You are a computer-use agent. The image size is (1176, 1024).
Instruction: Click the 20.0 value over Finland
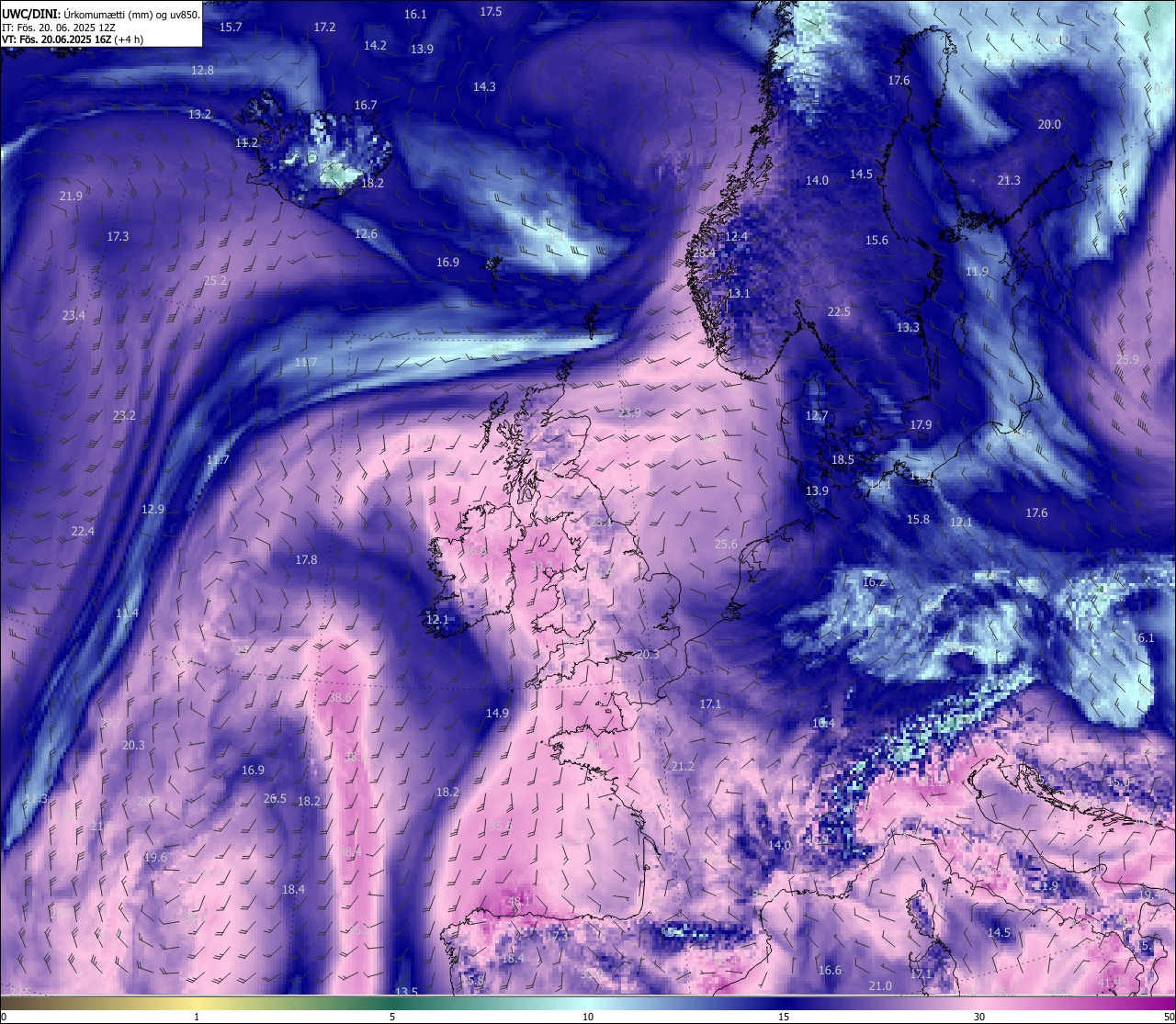pos(1049,125)
